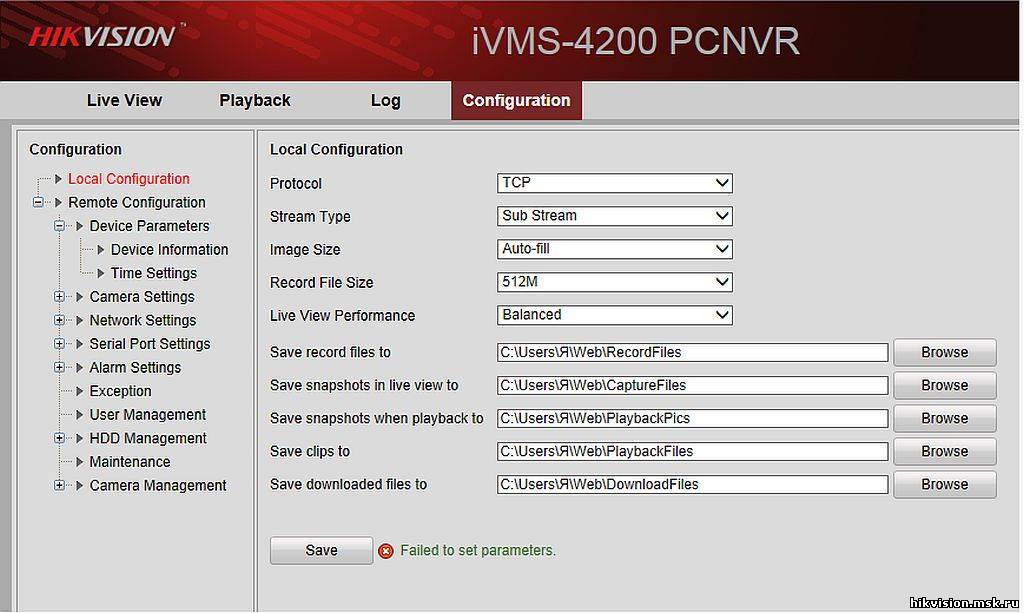
Task: Switch to the Playback tab
Action: 255,101
